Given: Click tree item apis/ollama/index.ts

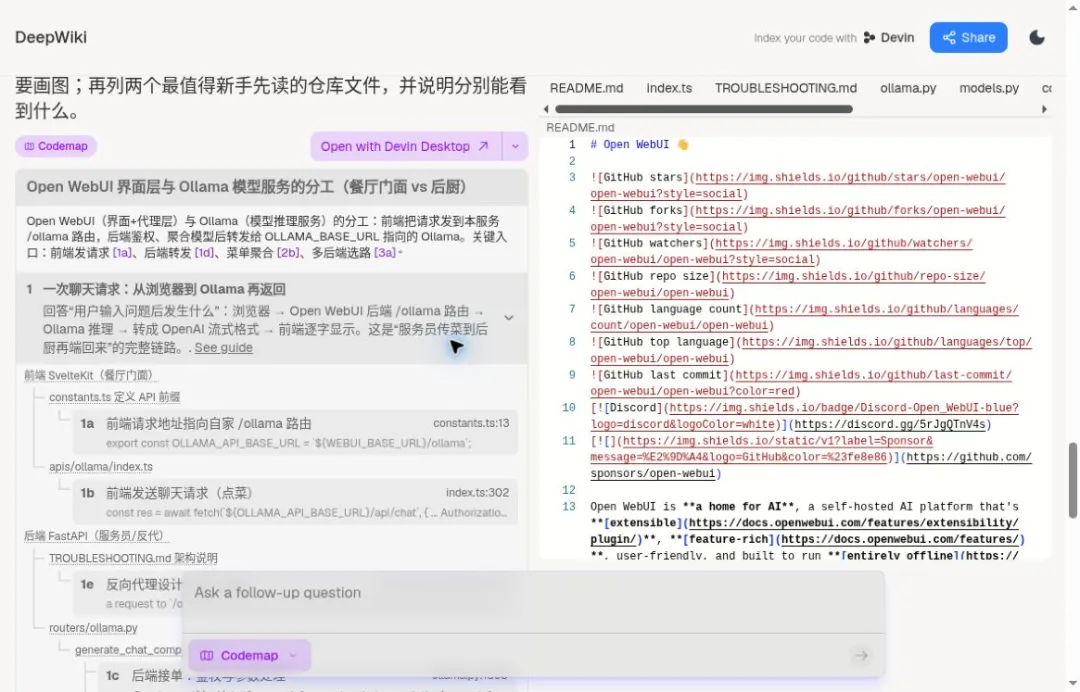Looking at the screenshot, I should pos(101,467).
